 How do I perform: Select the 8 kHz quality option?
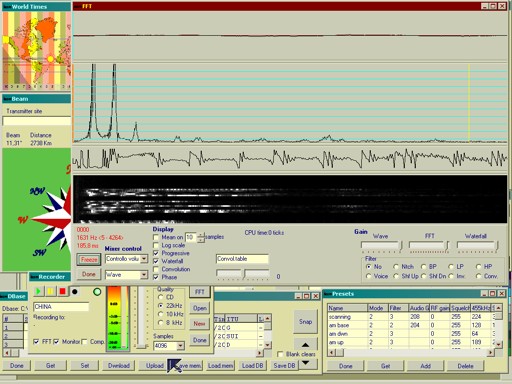(x=161, y=323)
